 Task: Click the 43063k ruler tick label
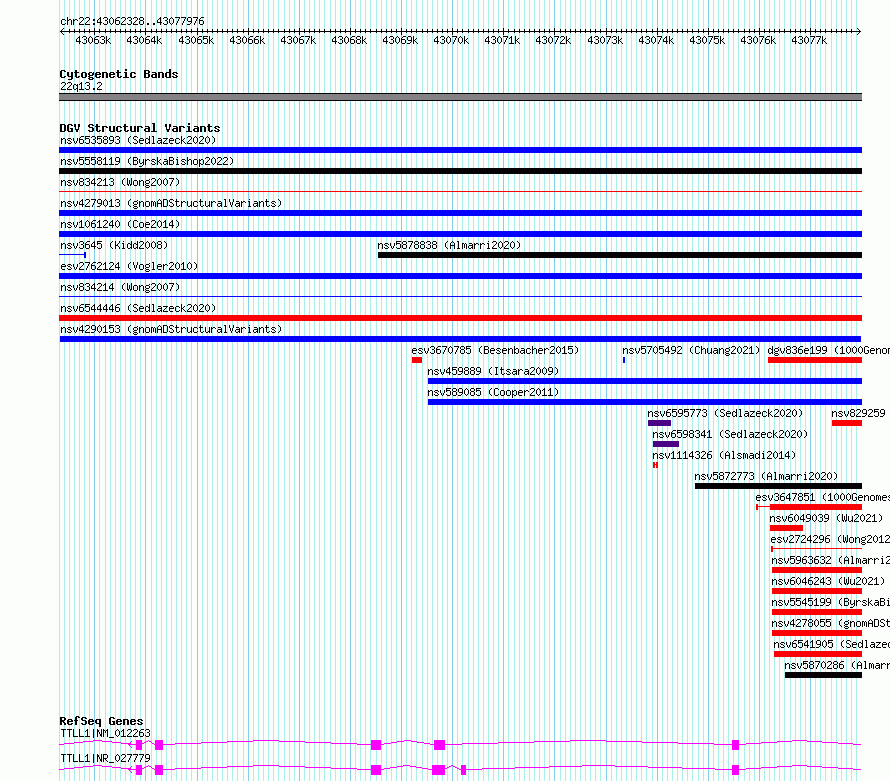click(93, 40)
